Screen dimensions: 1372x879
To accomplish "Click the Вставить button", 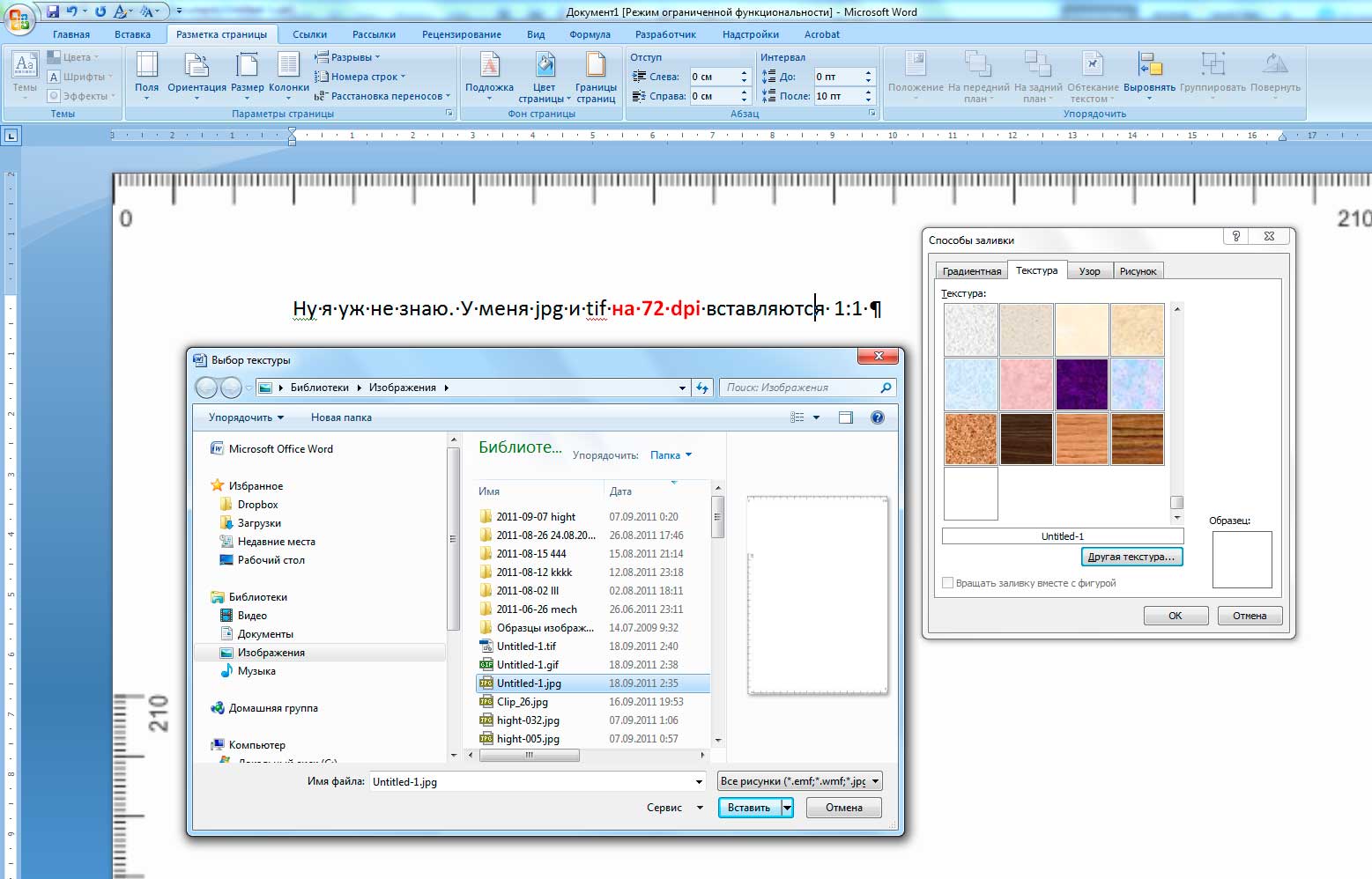I will (749, 808).
